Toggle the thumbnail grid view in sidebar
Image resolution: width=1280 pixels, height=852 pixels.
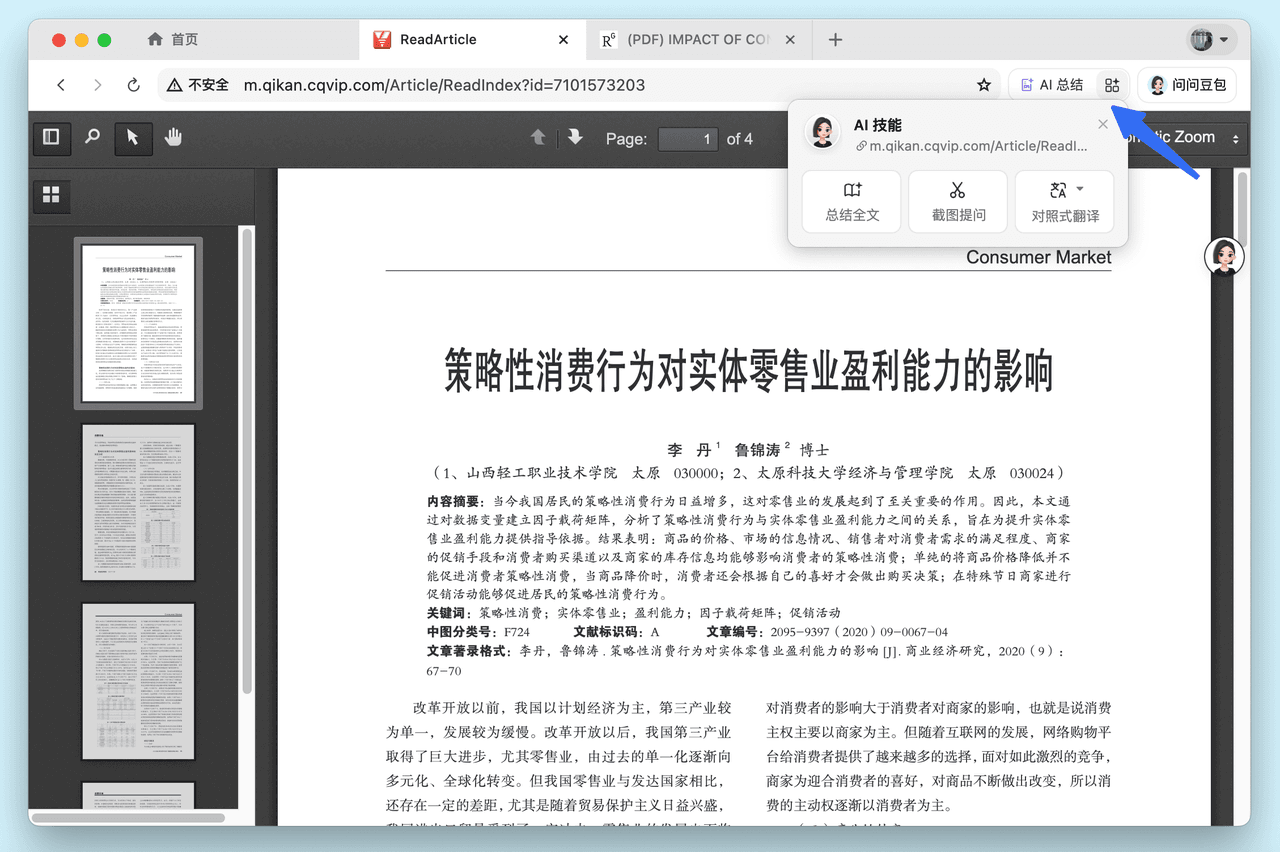coord(51,196)
